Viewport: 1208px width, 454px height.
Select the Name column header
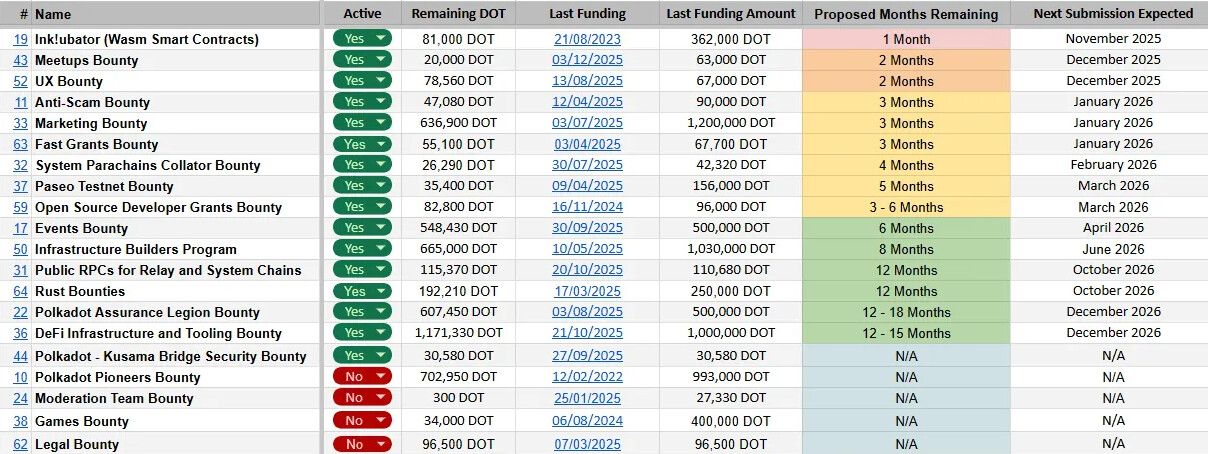[53, 15]
